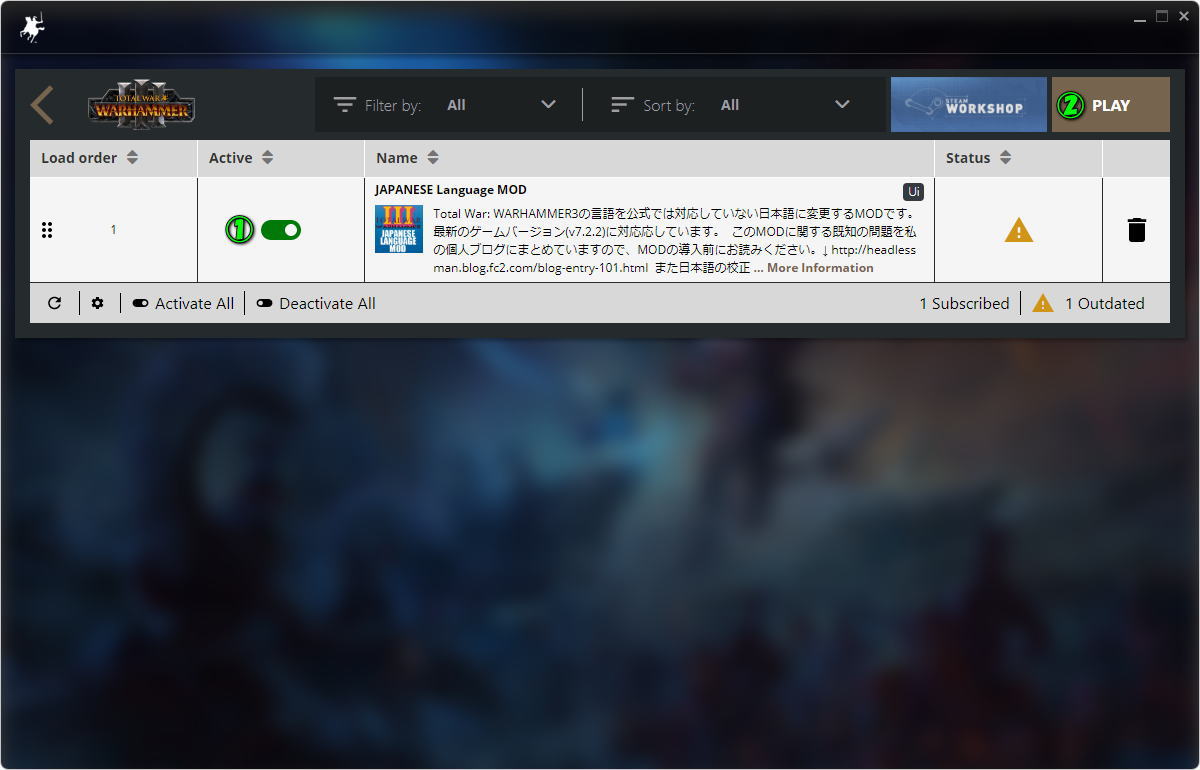Viewport: 1200px width, 770px height.
Task: Close the launcher window
Action: click(x=1183, y=16)
